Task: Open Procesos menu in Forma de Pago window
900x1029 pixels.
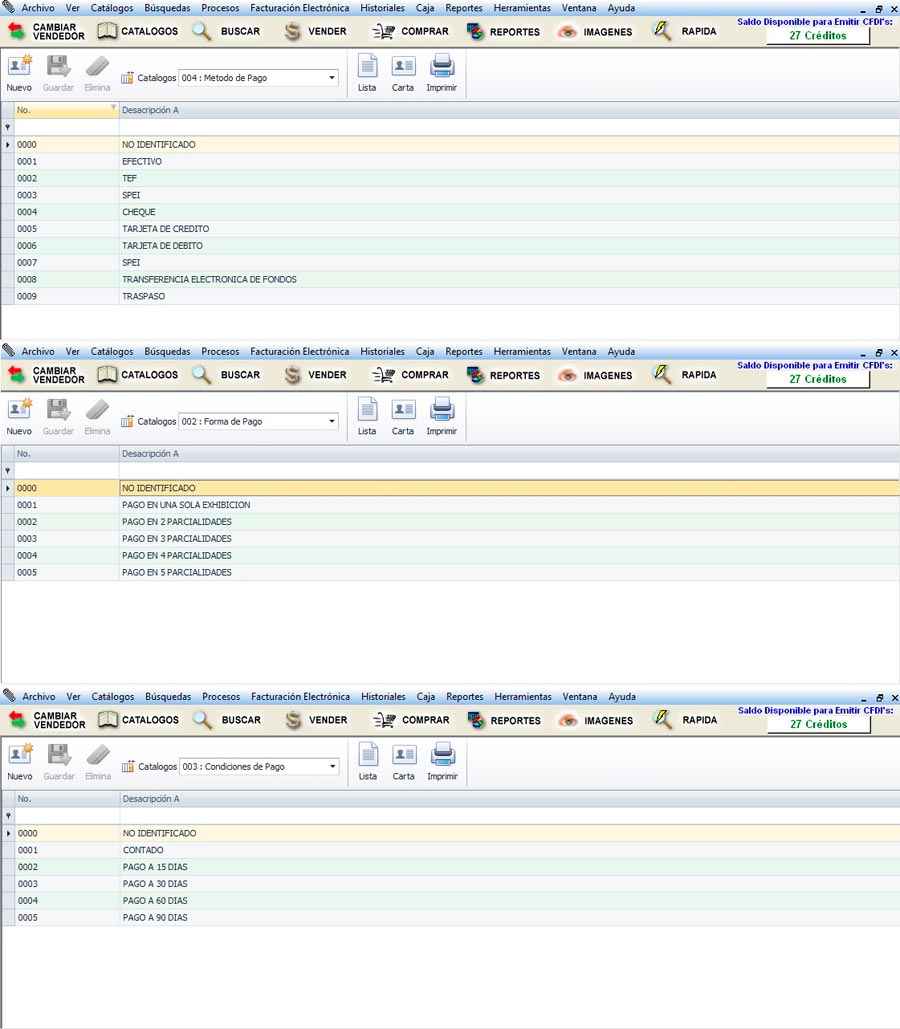Action: pos(220,352)
